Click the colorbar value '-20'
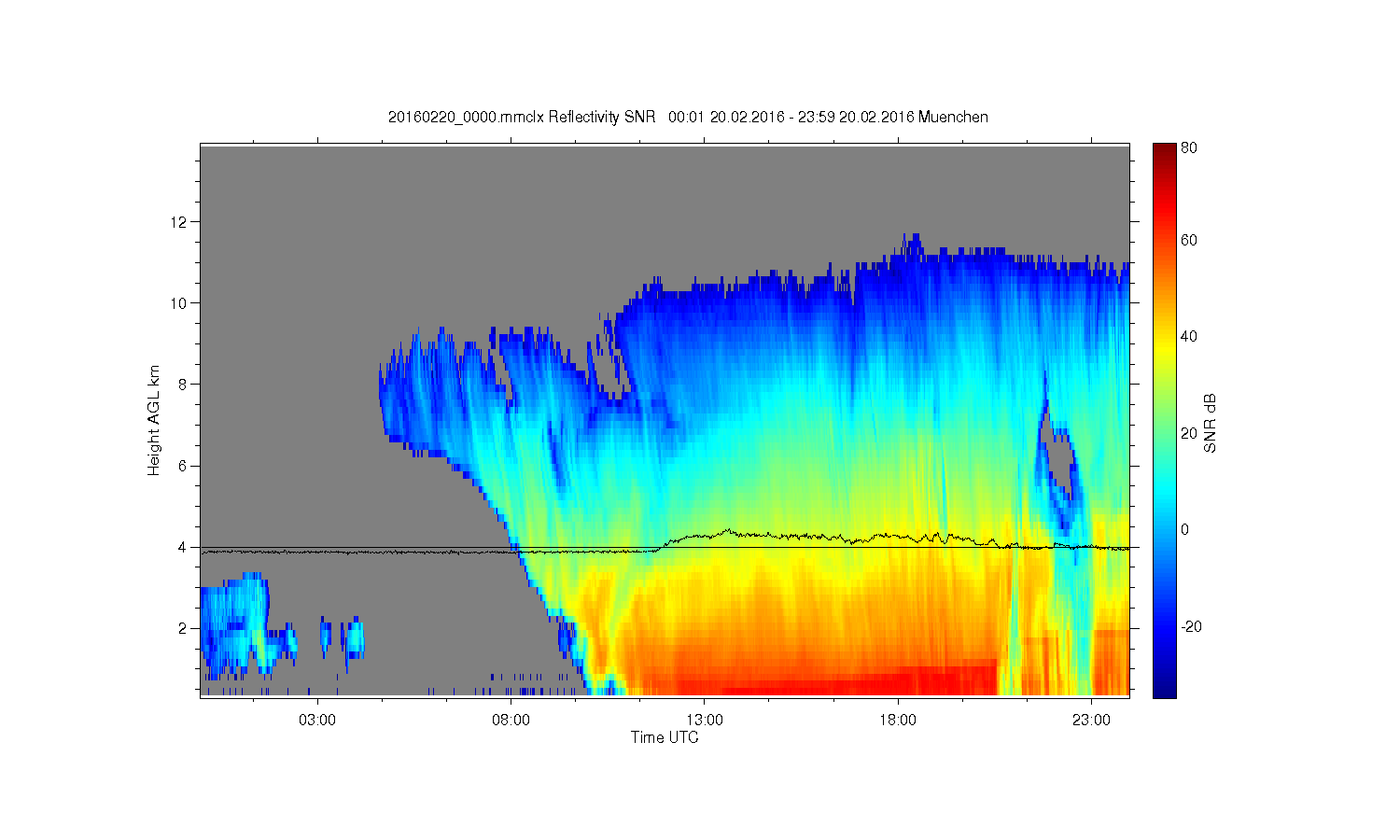This screenshot has width=1400, height=840. [1191, 626]
